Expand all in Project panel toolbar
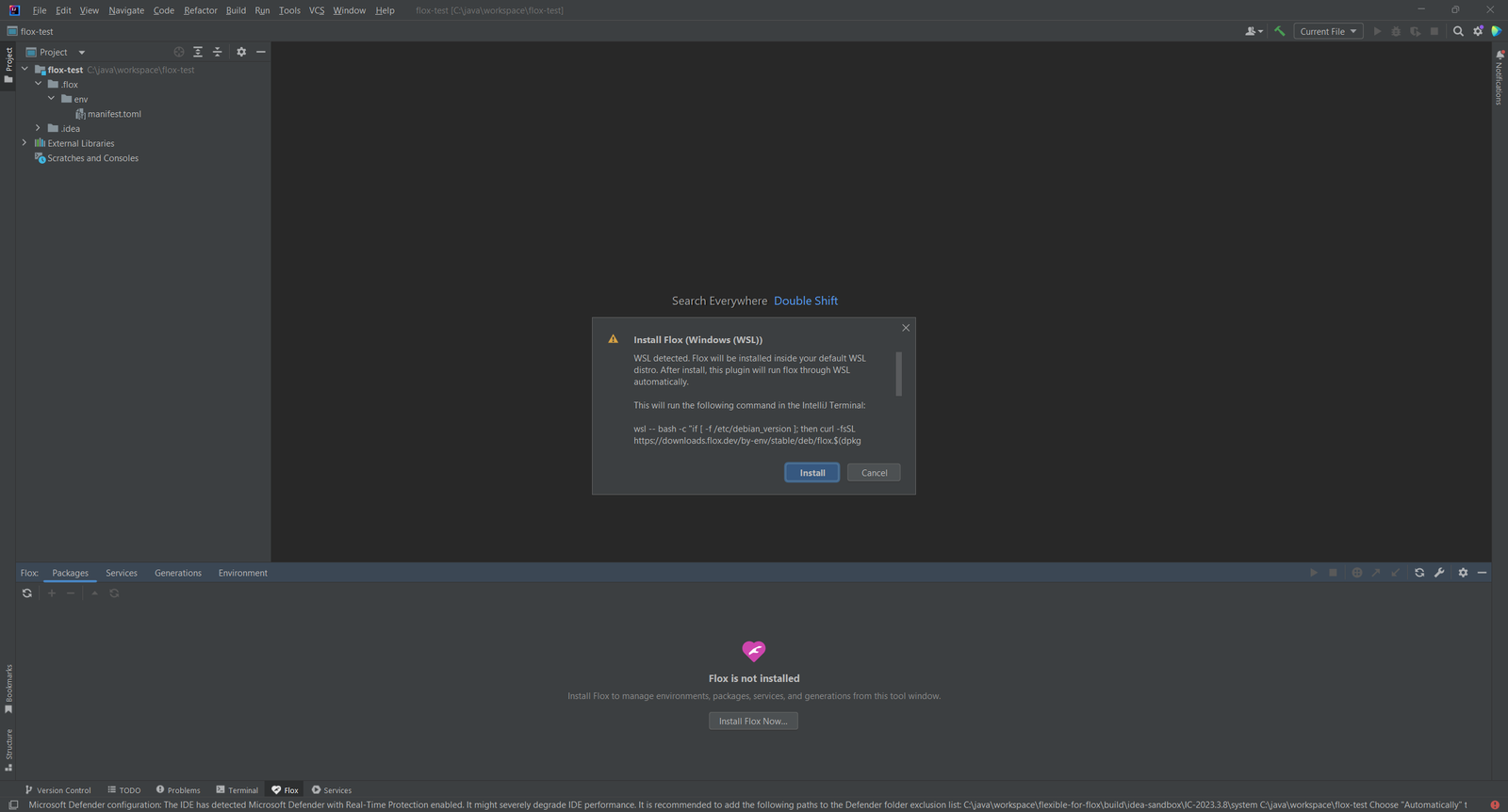This screenshot has height=812, width=1508. (198, 52)
